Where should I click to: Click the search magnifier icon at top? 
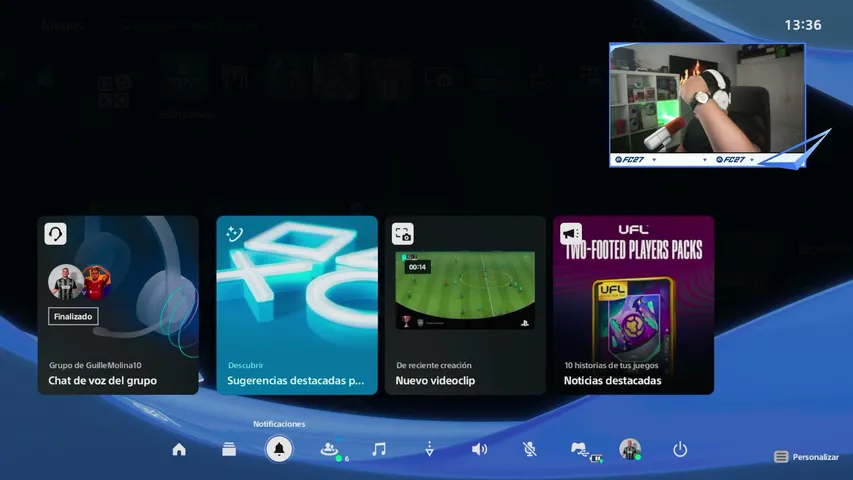(x=639, y=24)
